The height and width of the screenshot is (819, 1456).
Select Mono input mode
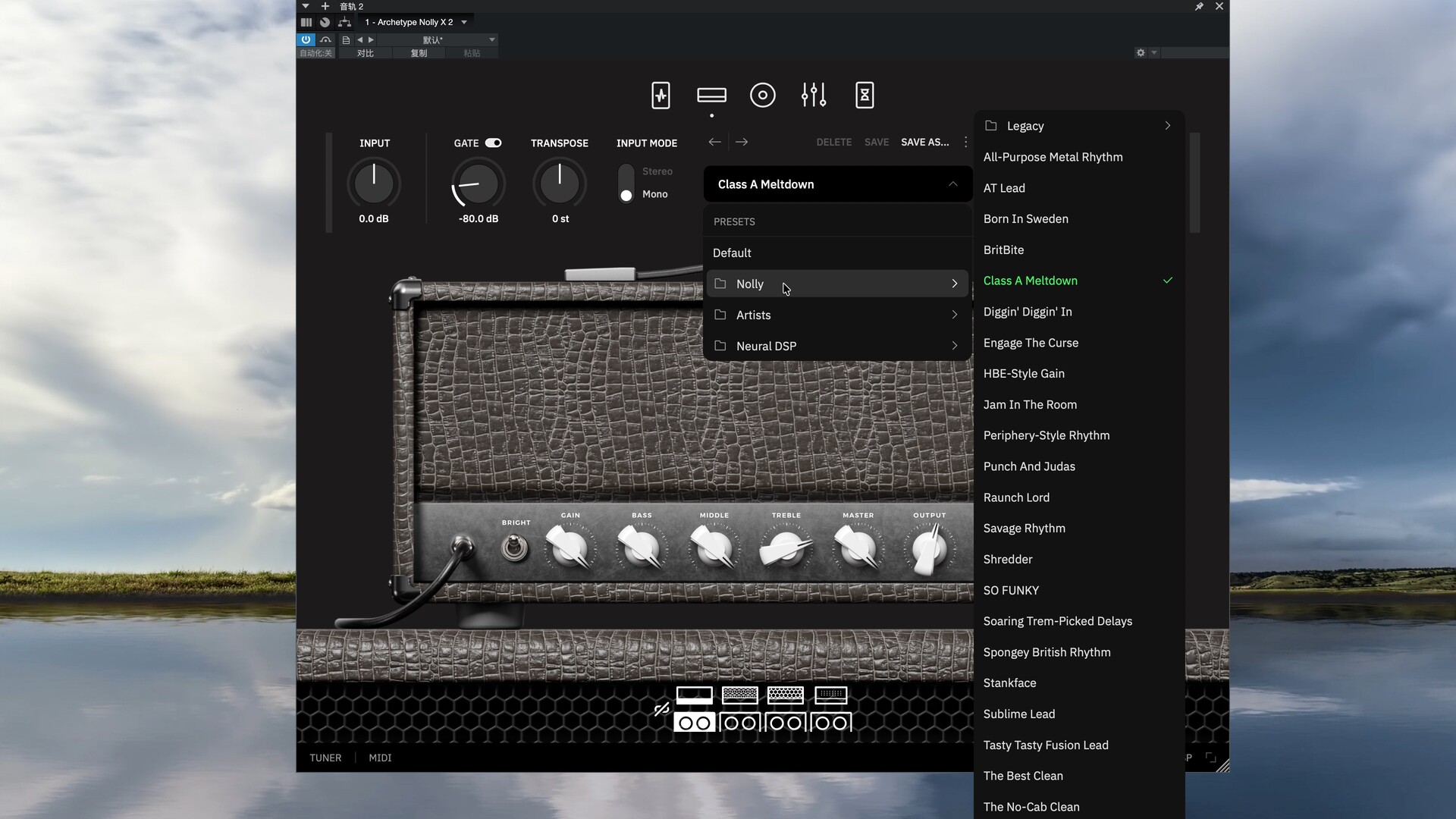[626, 194]
